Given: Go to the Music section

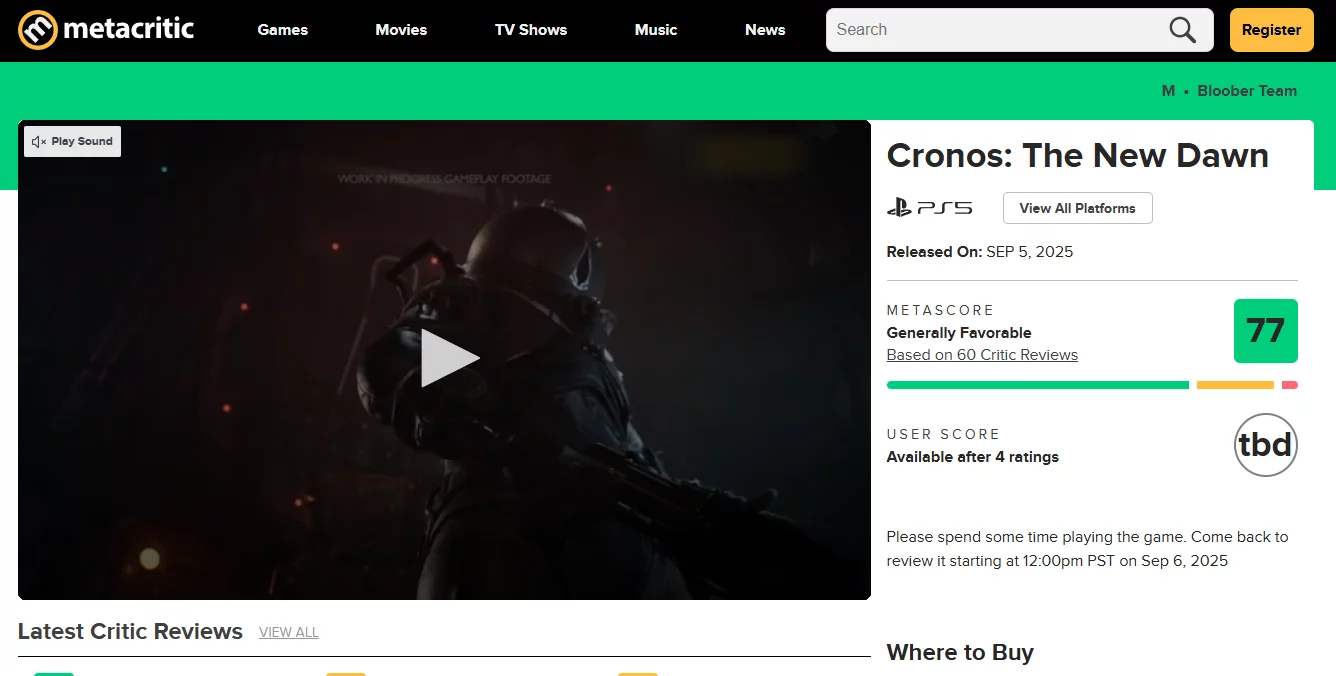Looking at the screenshot, I should coord(656,30).
